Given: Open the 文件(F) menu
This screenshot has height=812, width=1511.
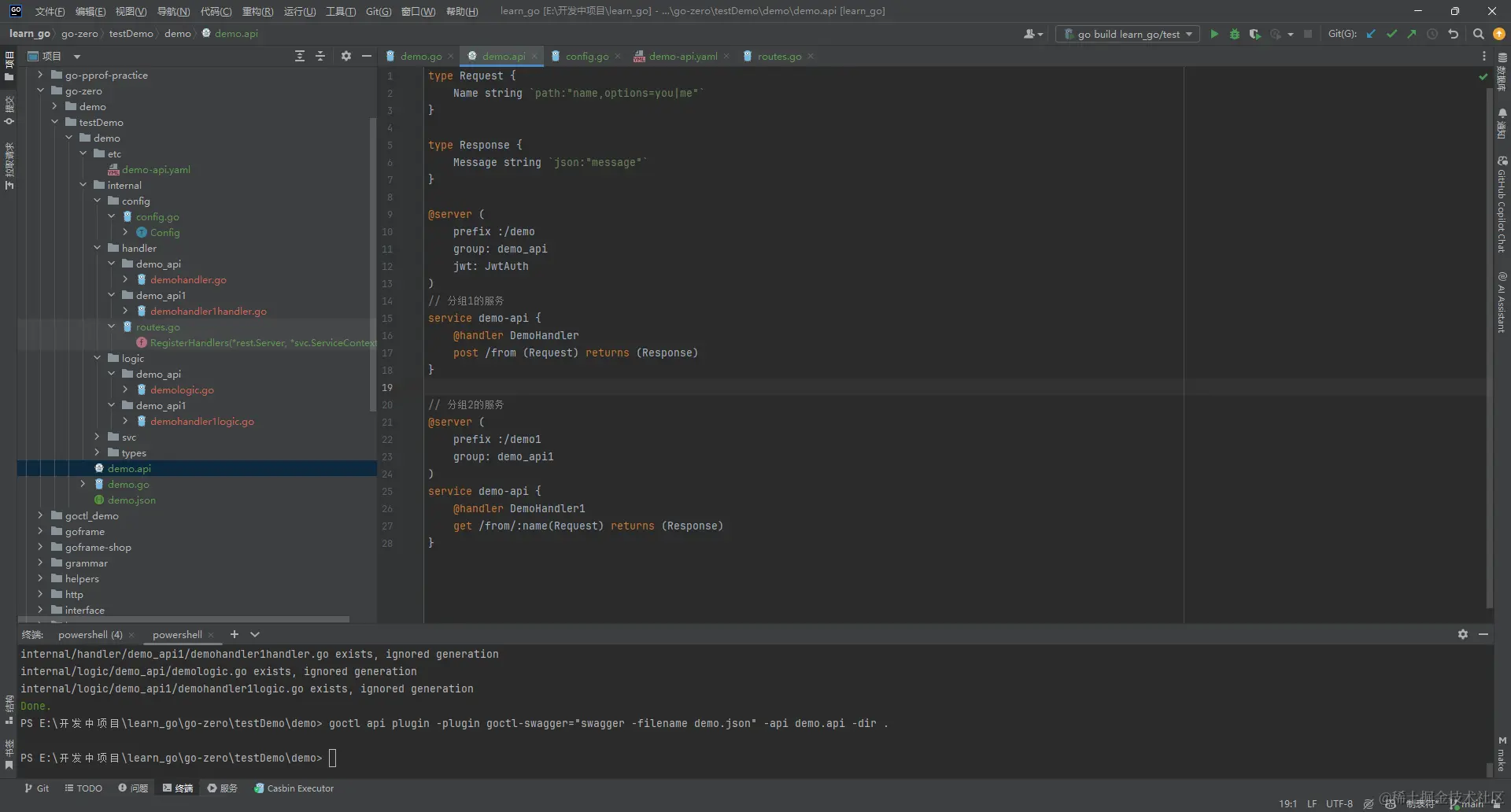Looking at the screenshot, I should click(50, 11).
